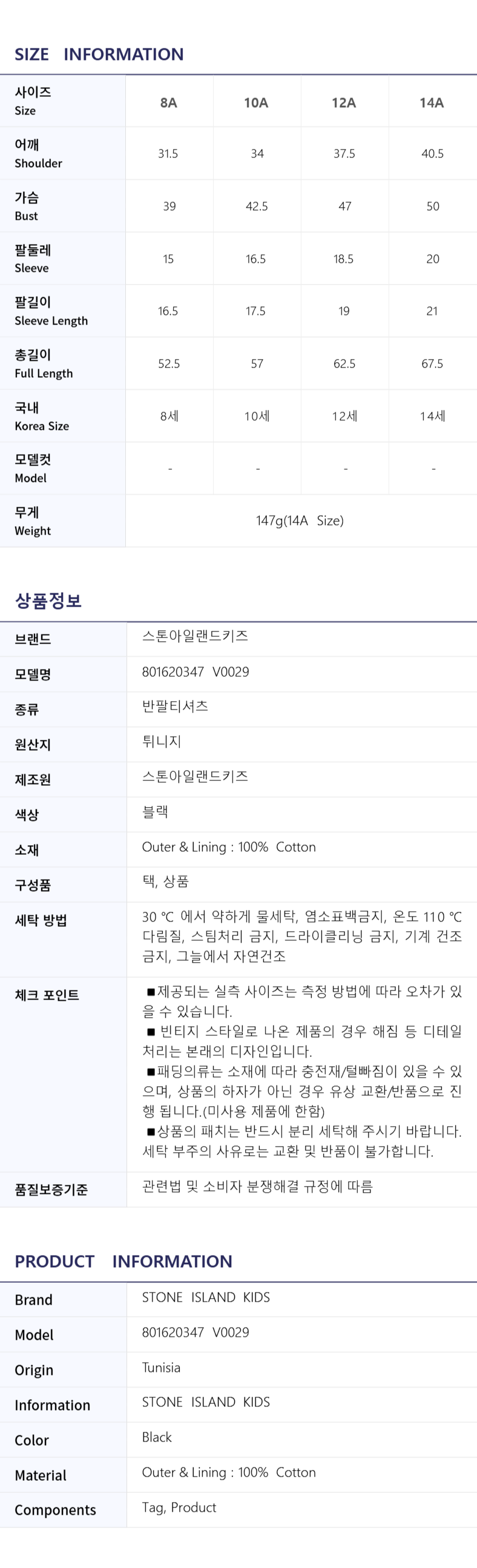477x1568 pixels.
Task: Select the 10A size column header
Action: [x=256, y=102]
